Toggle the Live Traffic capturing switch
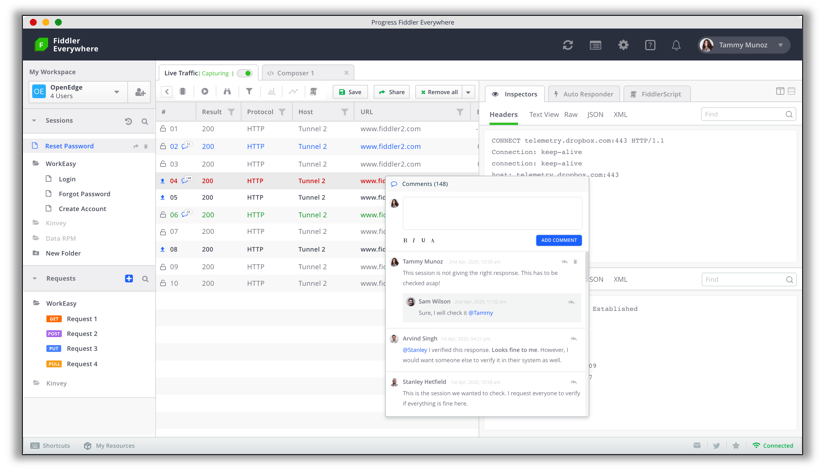Image resolution: width=829 pixels, height=472 pixels. (245, 73)
